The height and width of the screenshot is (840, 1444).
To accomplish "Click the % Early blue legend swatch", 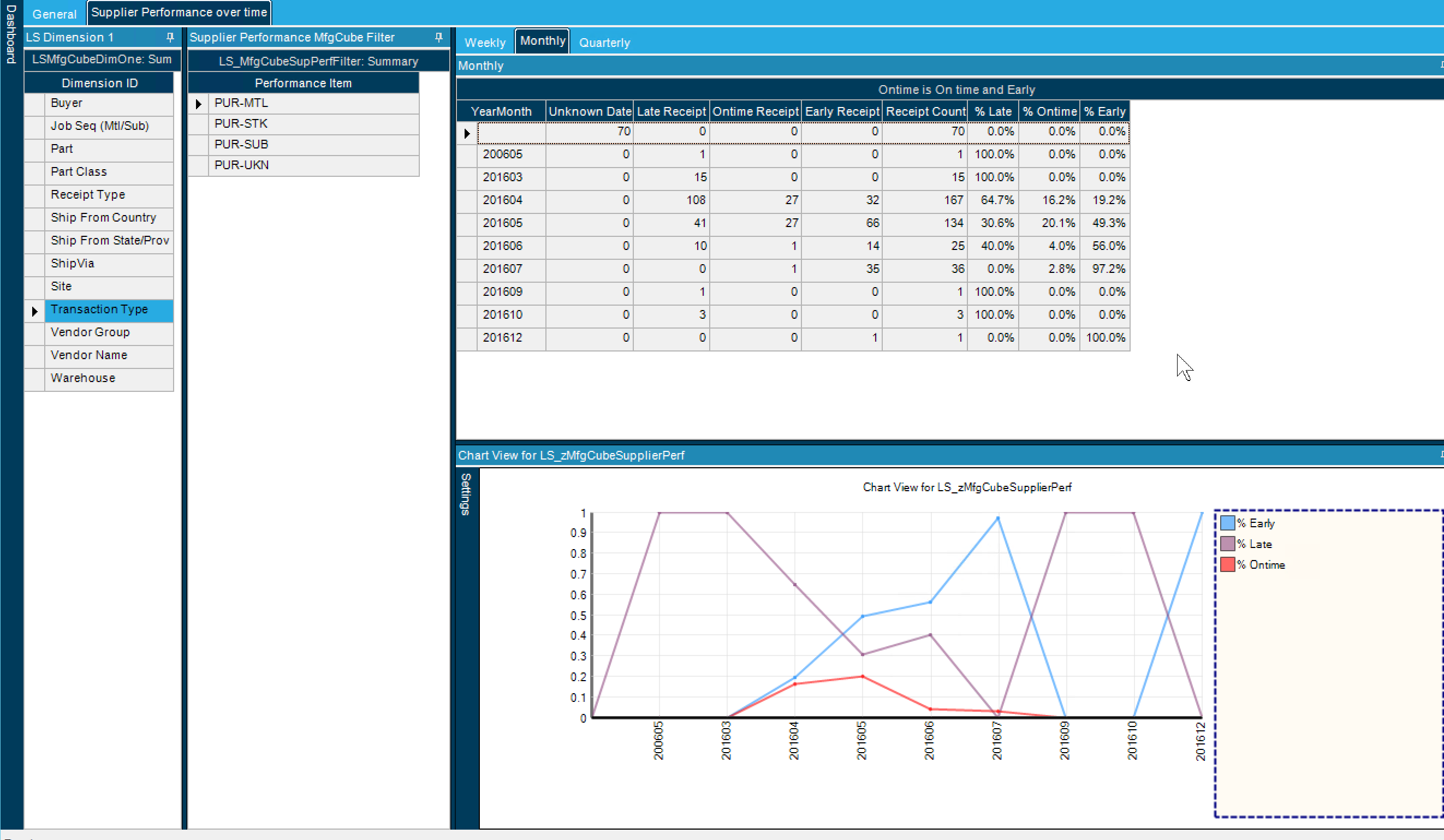I will pyautogui.click(x=1227, y=522).
